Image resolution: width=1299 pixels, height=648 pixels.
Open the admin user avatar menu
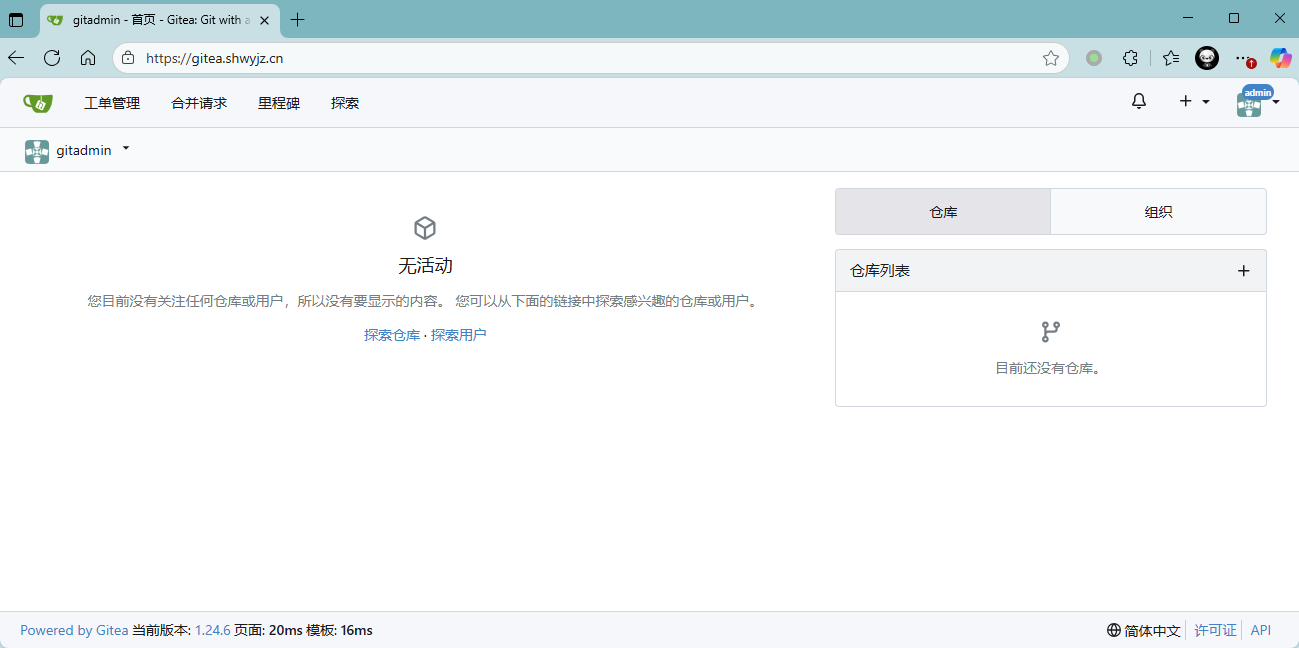(1257, 102)
